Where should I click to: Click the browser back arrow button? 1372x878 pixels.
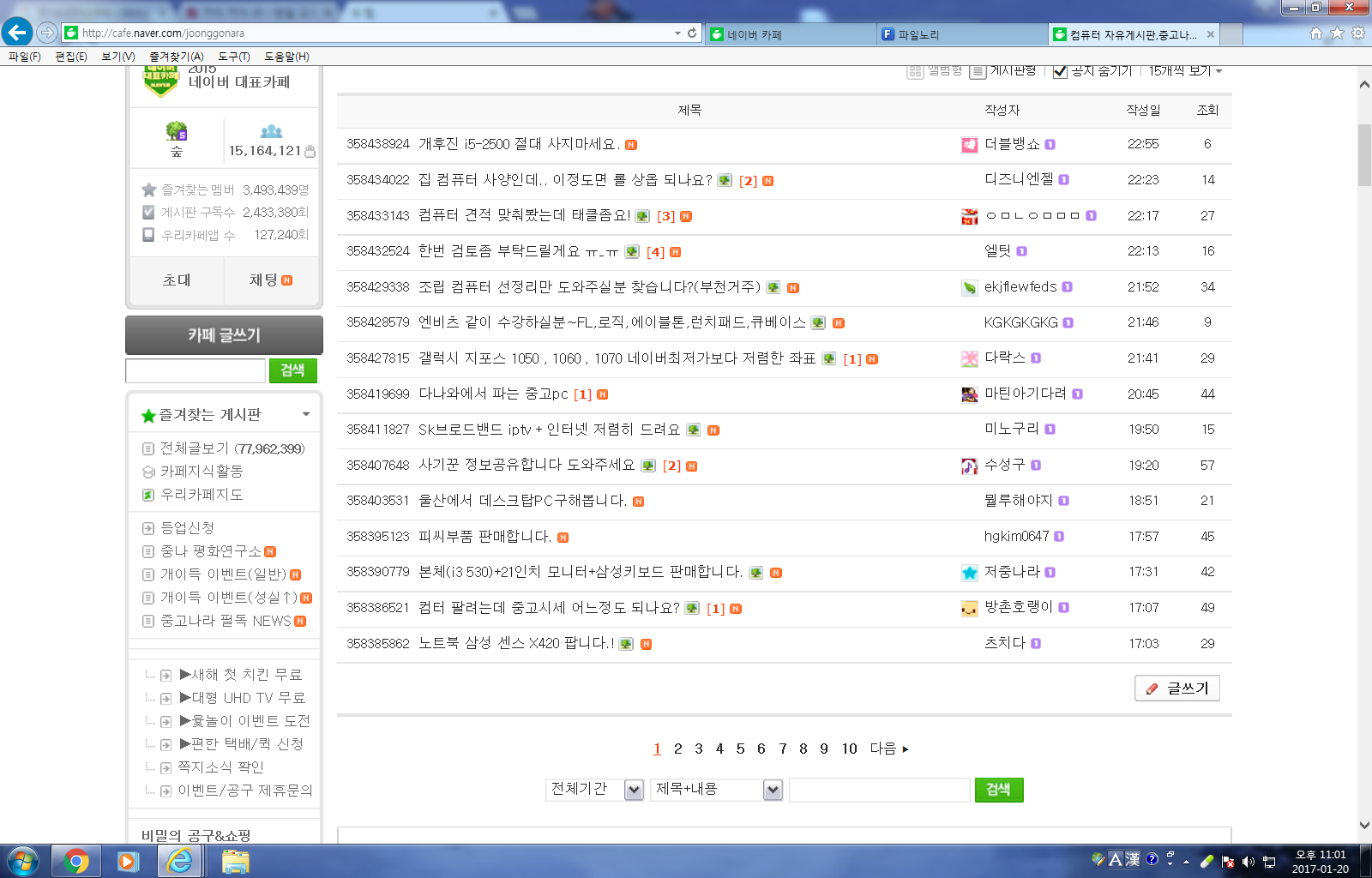(17, 33)
